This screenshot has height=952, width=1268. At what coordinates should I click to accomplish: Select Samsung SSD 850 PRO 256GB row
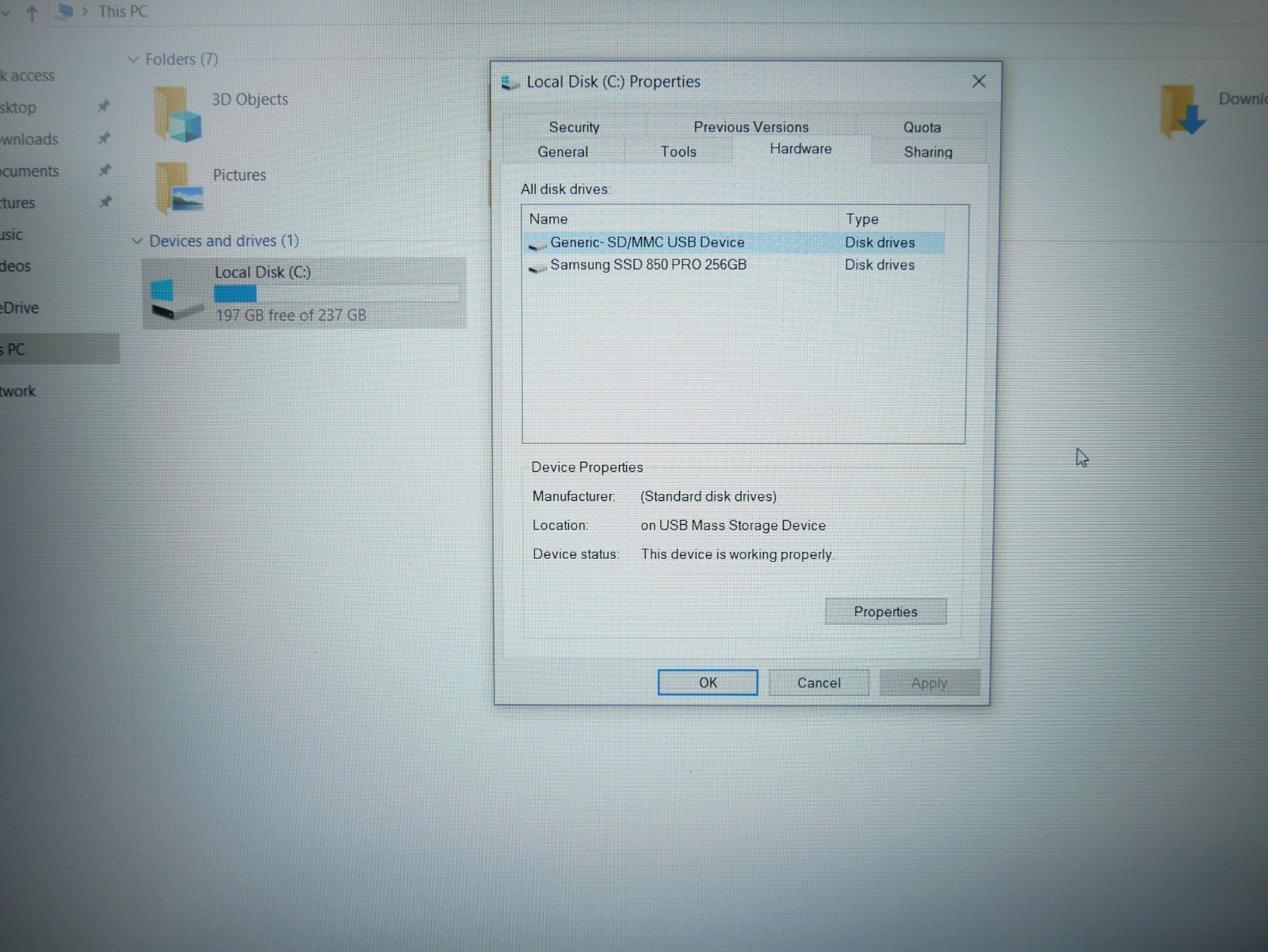[x=734, y=265]
